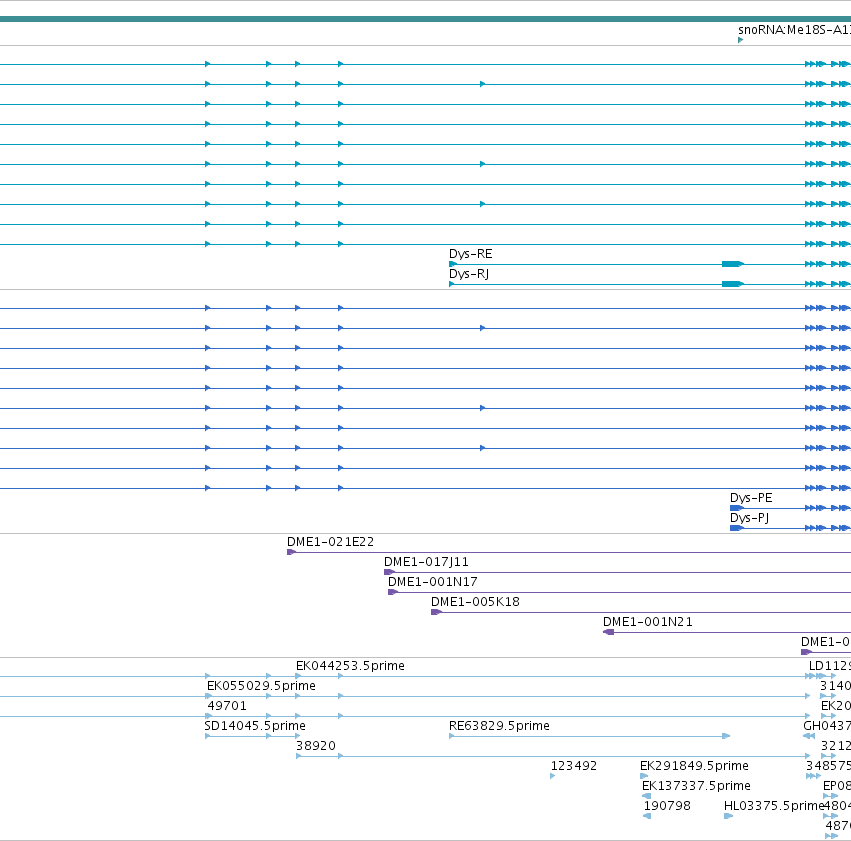Click the arrow glyph under HL03375.5prime
Screen dimensions: 851x841
pyautogui.click(x=728, y=816)
